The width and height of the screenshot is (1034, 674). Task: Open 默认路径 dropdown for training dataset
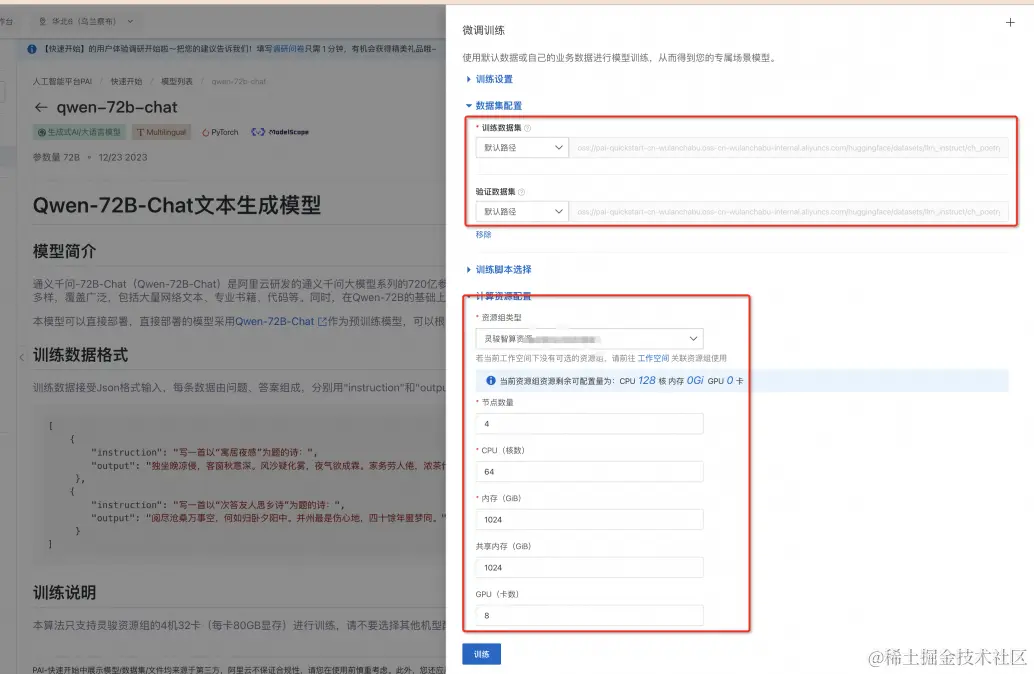point(522,148)
